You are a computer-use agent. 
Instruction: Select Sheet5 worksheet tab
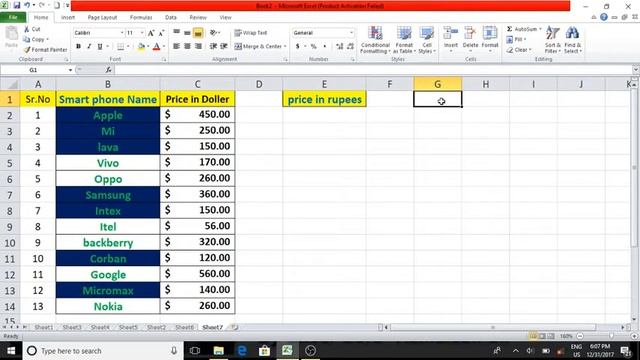(128, 327)
